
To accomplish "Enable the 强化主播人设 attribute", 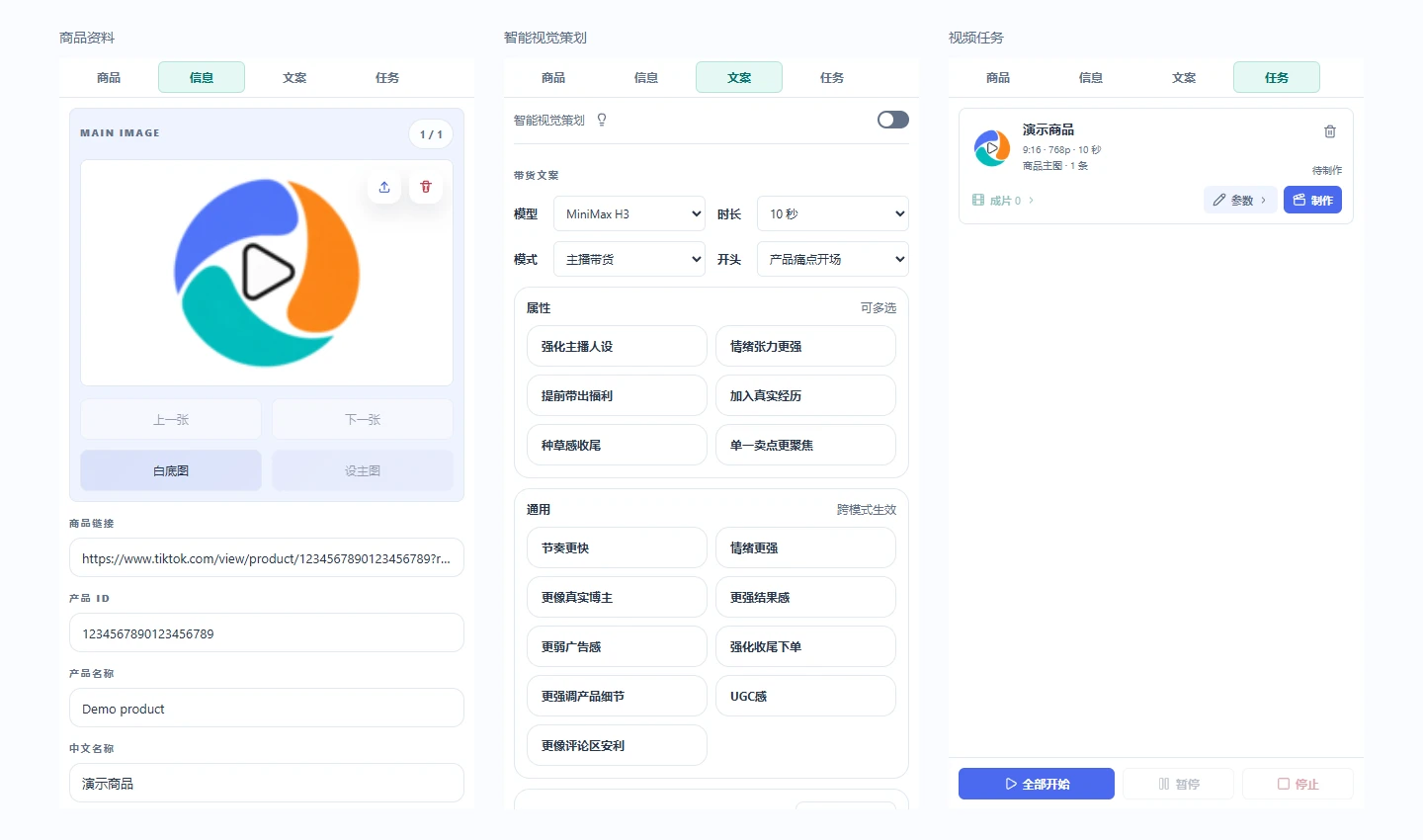I will click(617, 346).
